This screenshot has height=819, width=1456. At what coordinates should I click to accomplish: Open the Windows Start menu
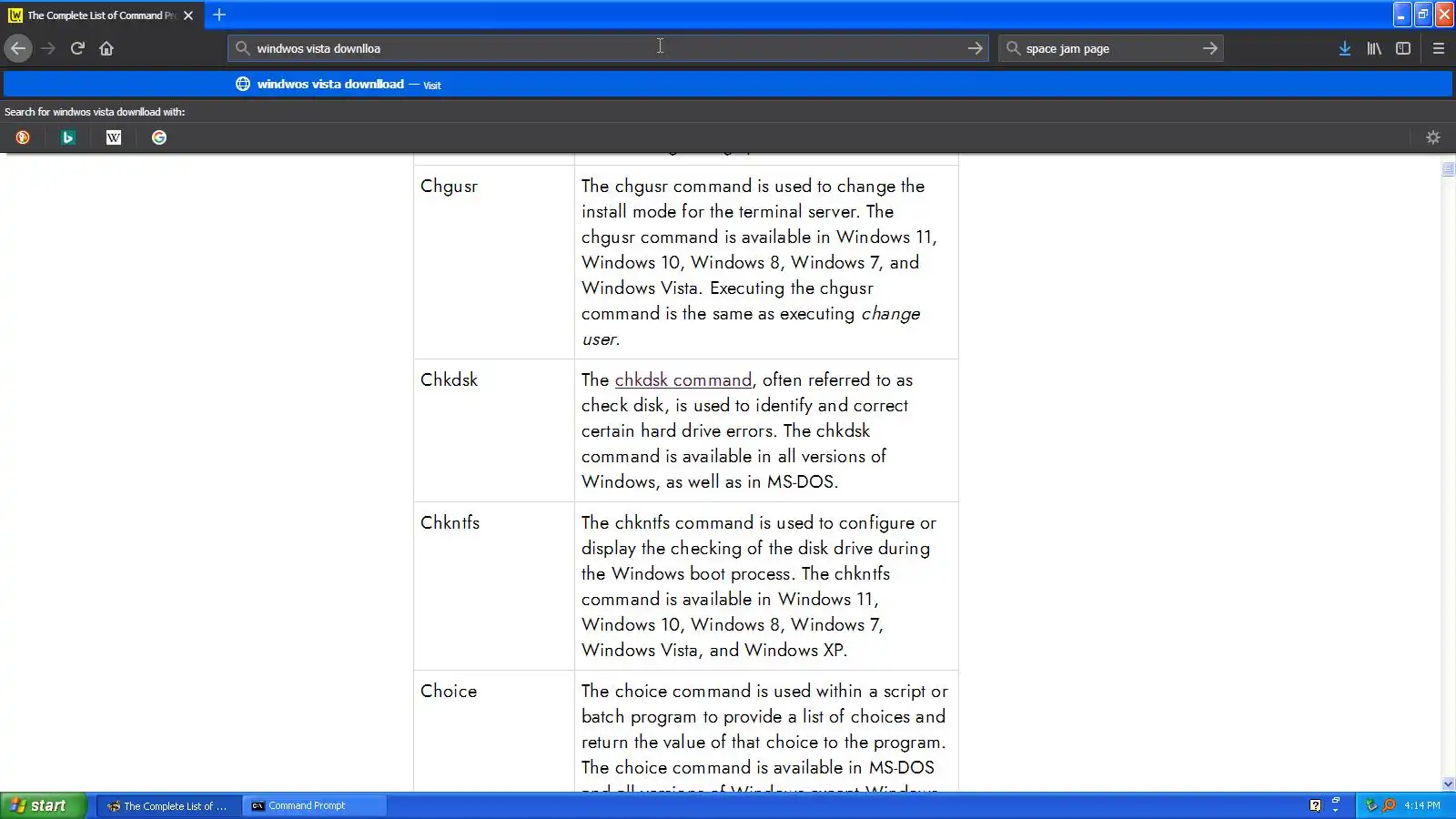click(x=44, y=805)
